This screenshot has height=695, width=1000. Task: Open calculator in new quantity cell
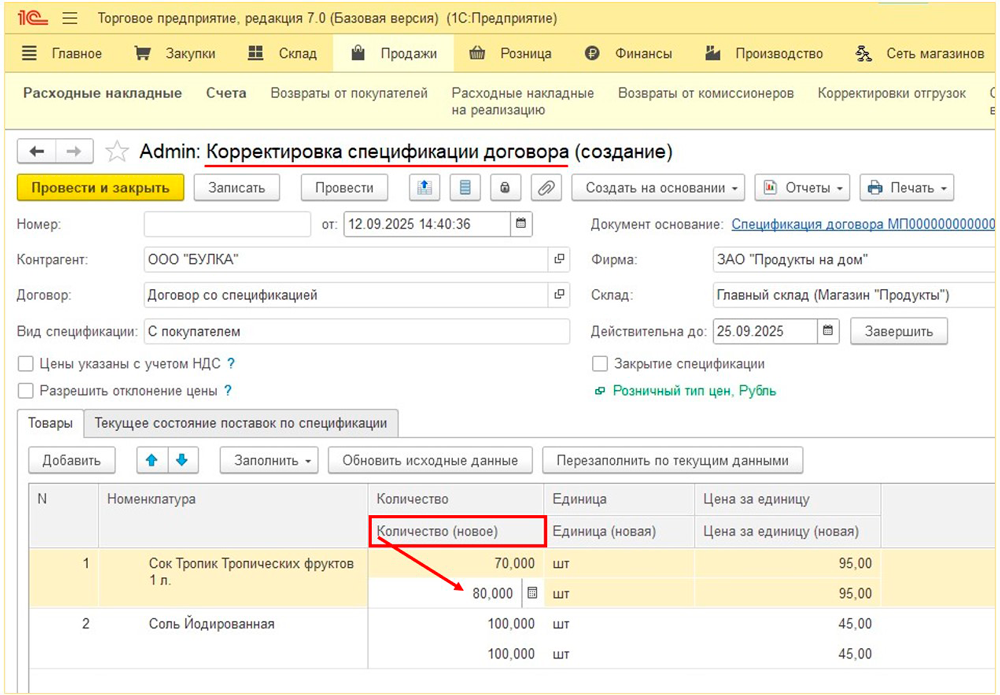[x=532, y=593]
